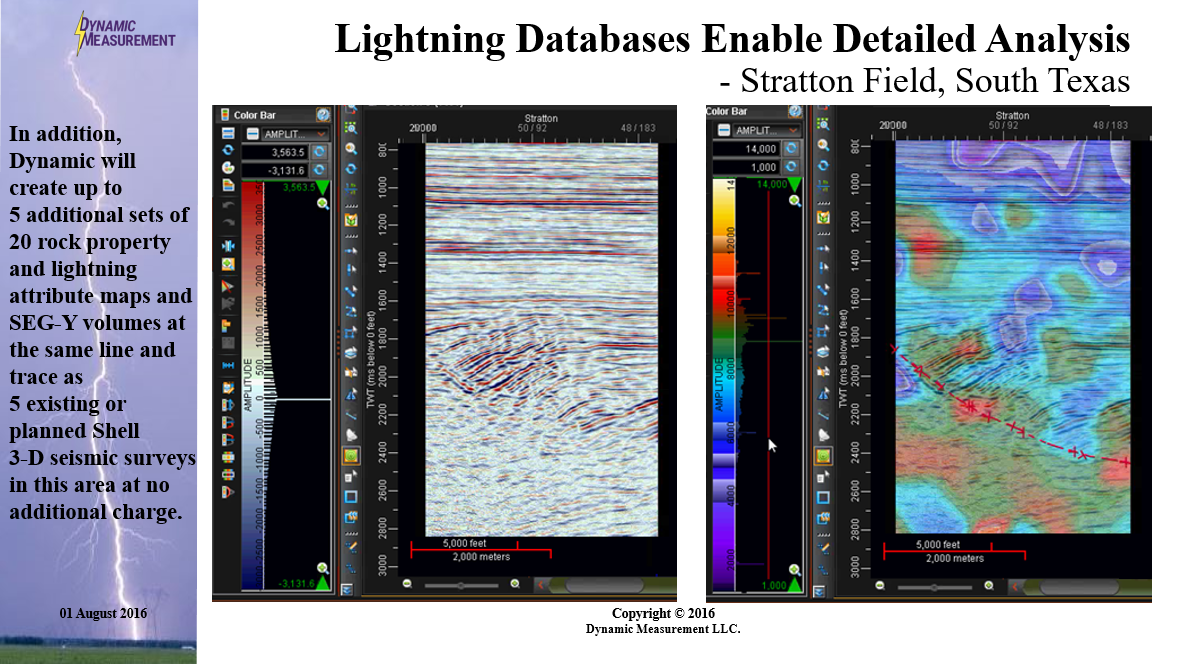The width and height of the screenshot is (1179, 664).
Task: Toggle highlighted green square tool in right viewer
Action: (x=823, y=456)
